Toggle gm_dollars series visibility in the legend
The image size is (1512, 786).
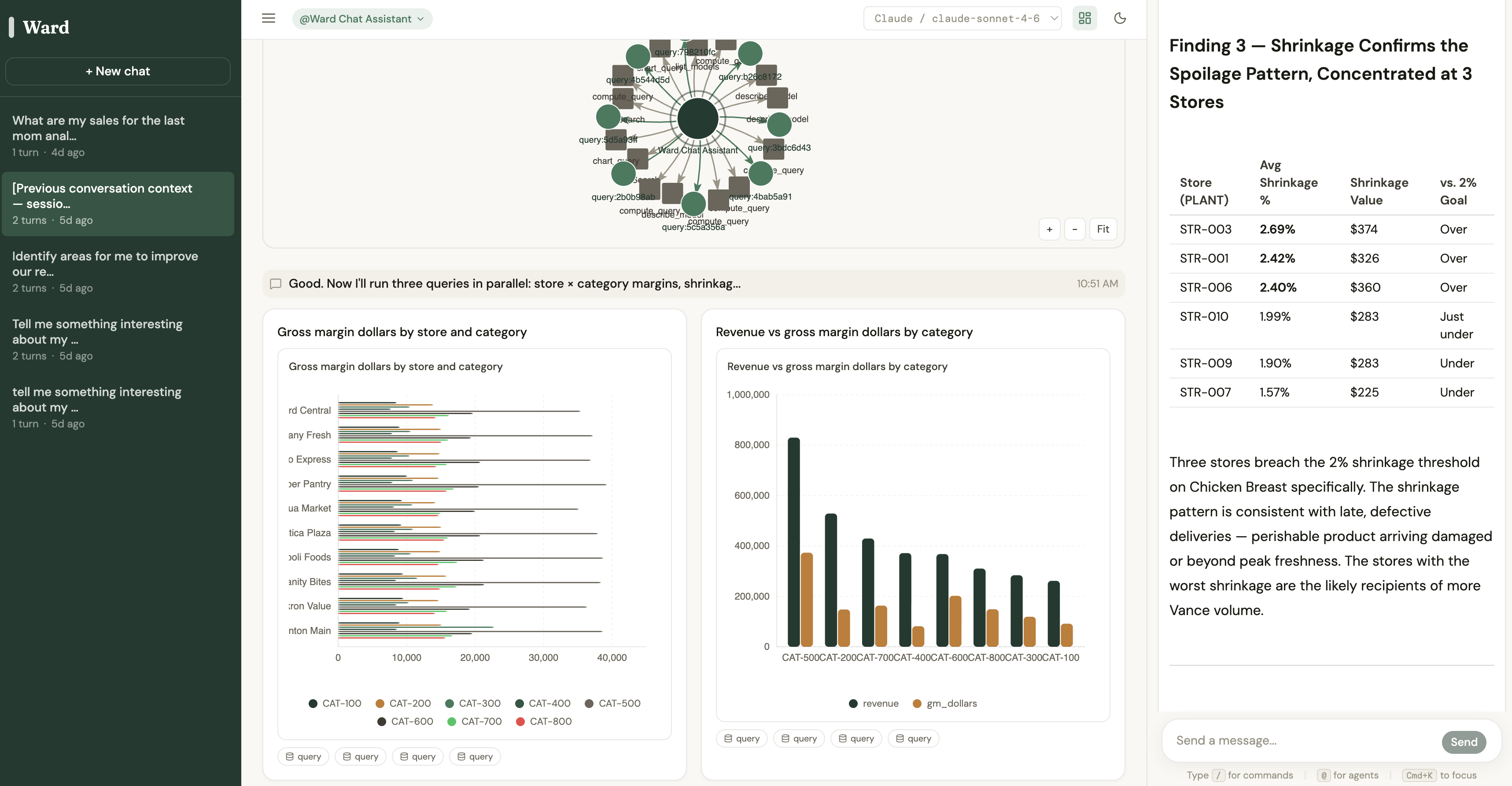pyautogui.click(x=944, y=703)
